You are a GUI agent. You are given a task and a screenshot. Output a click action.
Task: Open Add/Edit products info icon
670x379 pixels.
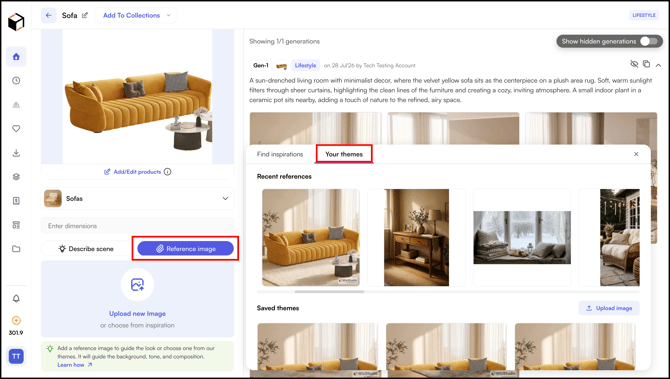click(168, 172)
